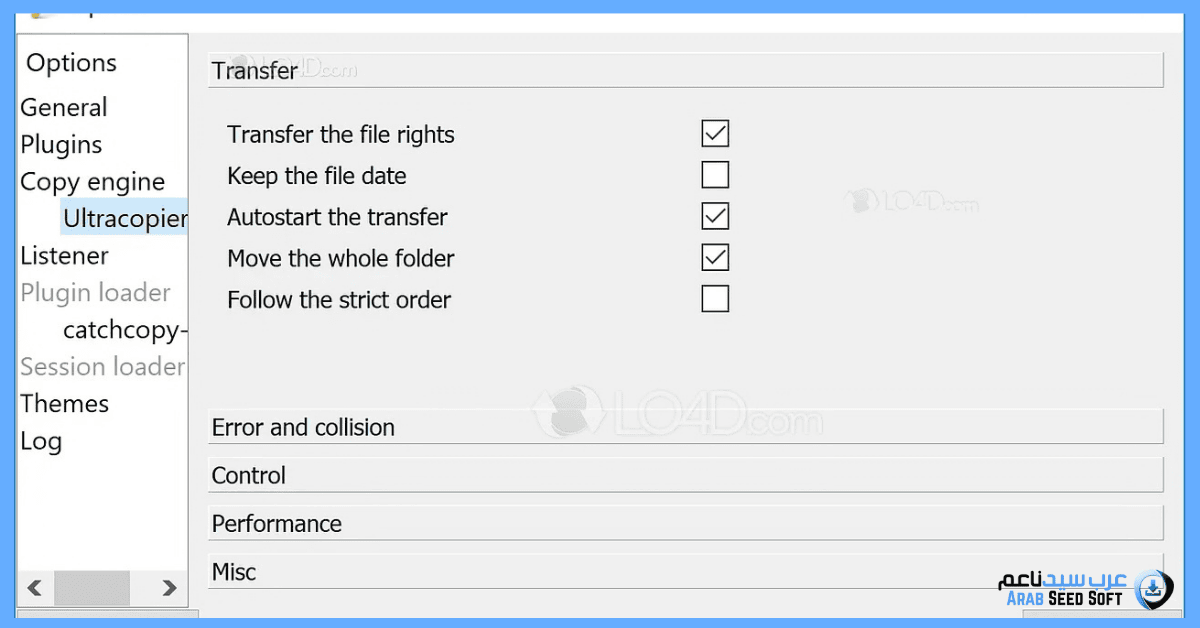This screenshot has width=1200, height=628.
Task: Select the Ultracopier copy engine item
Action: [x=124, y=218]
